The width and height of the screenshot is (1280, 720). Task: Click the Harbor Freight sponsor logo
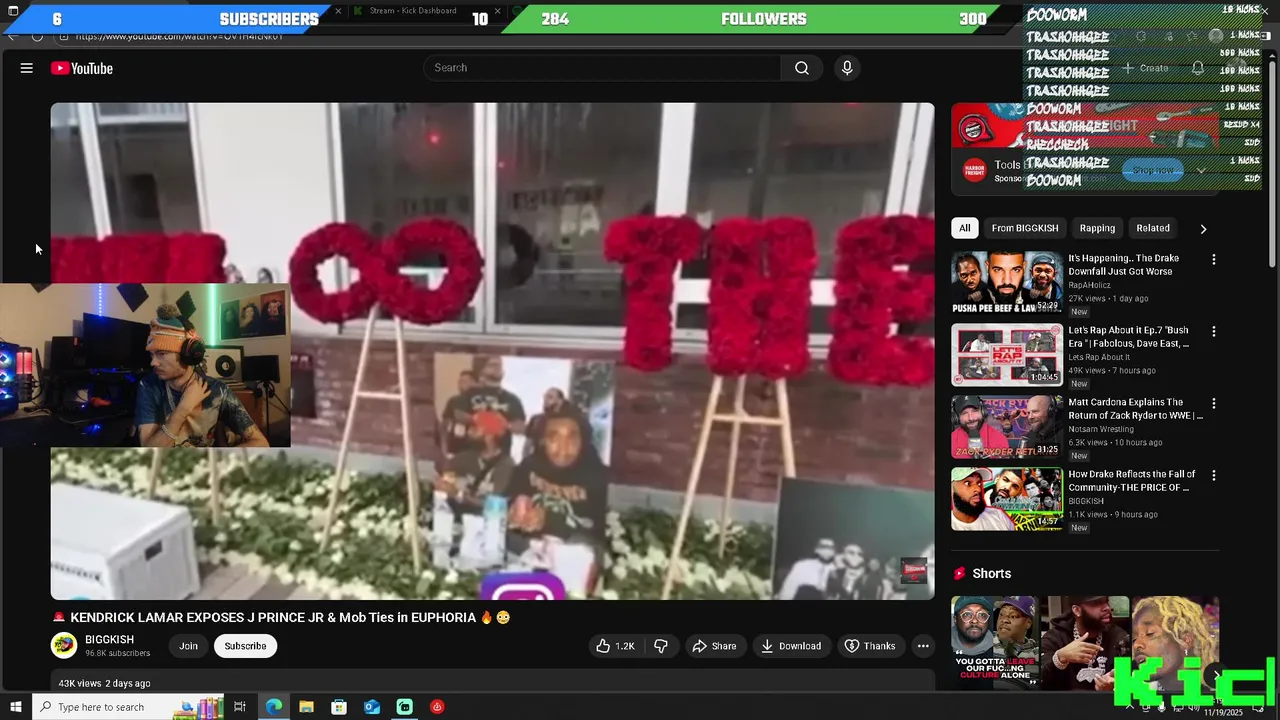pos(974,170)
